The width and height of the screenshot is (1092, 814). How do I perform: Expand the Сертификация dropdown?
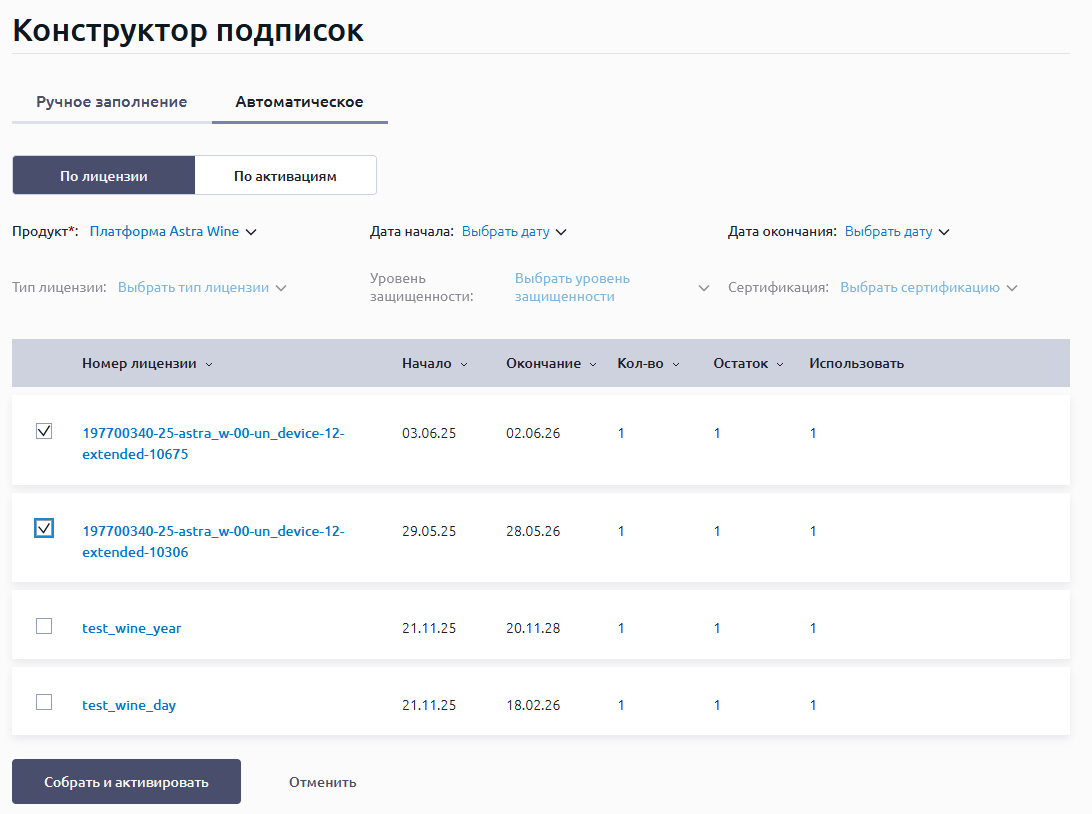click(928, 288)
